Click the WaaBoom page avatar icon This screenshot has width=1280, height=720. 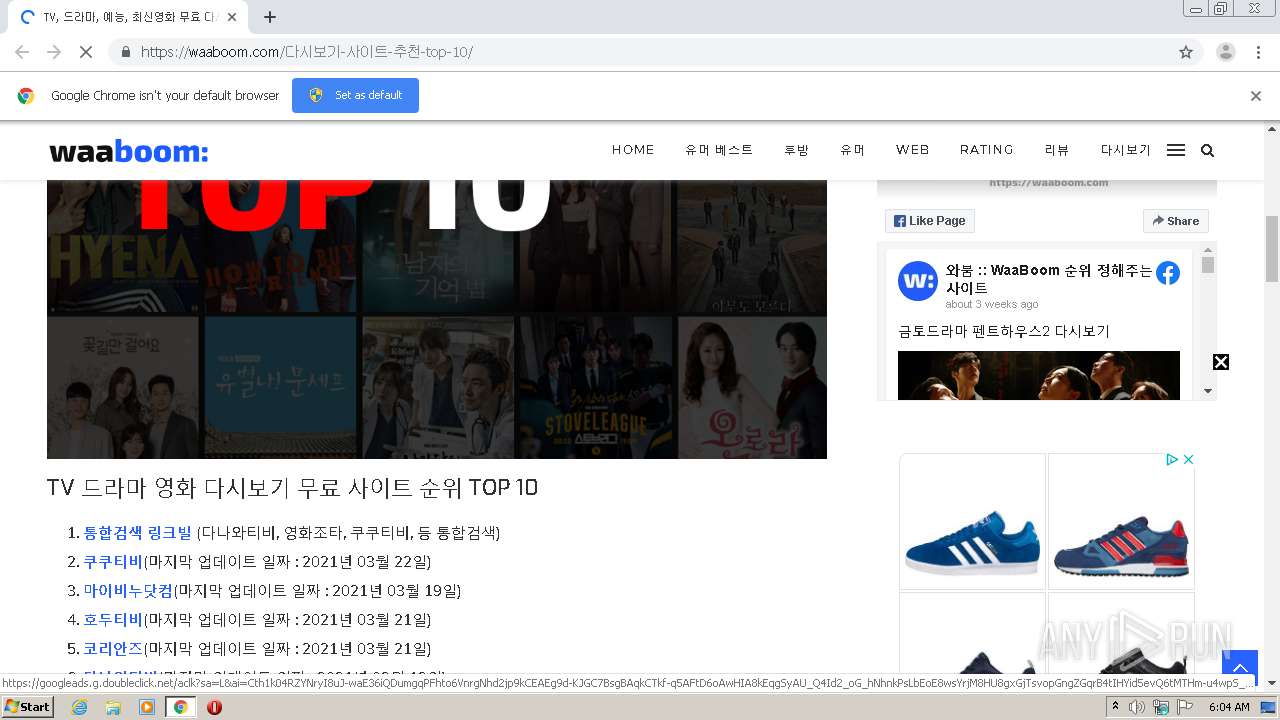917,281
